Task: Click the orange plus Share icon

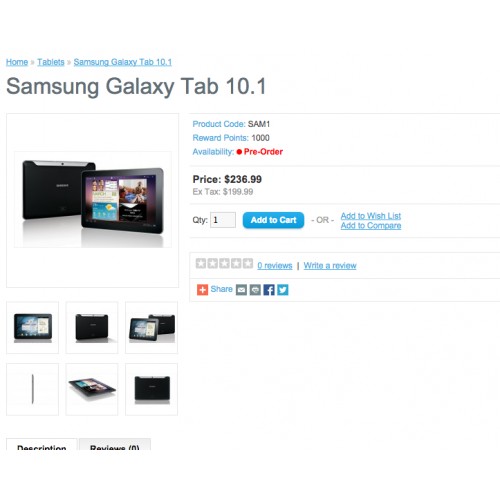Action: click(202, 290)
